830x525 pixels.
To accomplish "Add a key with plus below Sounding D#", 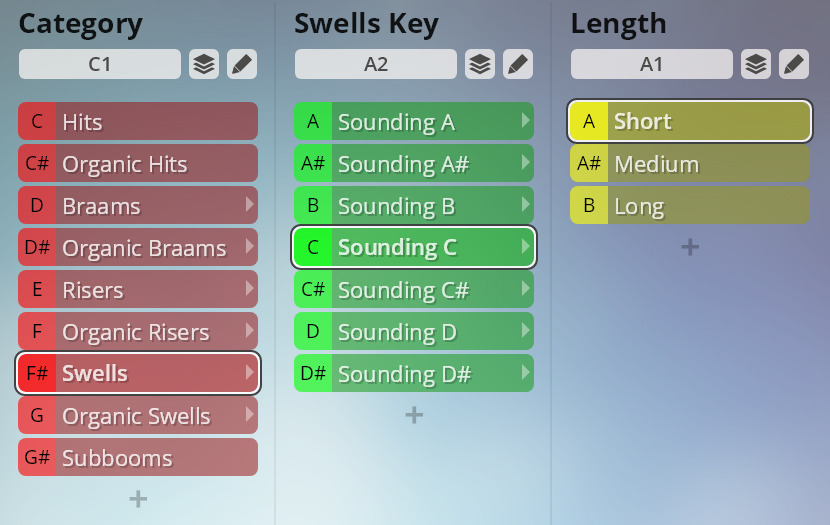I will 414,415.
